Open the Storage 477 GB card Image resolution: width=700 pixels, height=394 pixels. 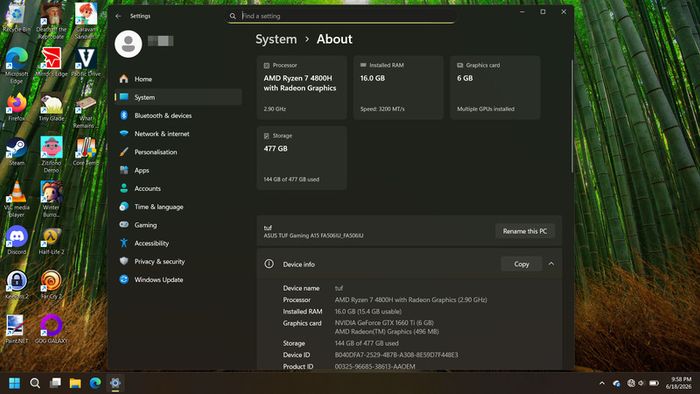click(x=302, y=158)
